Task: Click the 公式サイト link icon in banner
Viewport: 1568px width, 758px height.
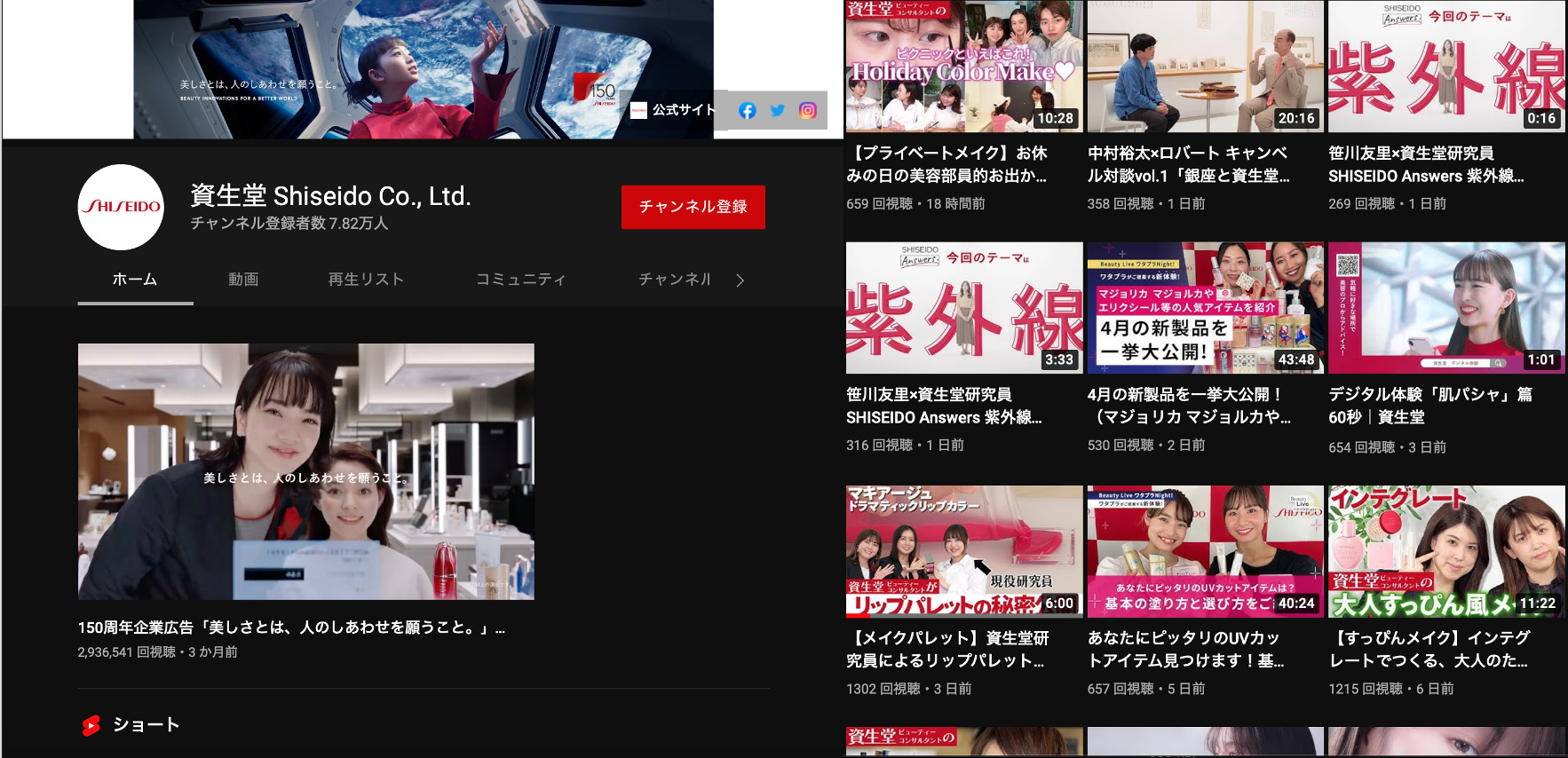Action: click(x=638, y=111)
